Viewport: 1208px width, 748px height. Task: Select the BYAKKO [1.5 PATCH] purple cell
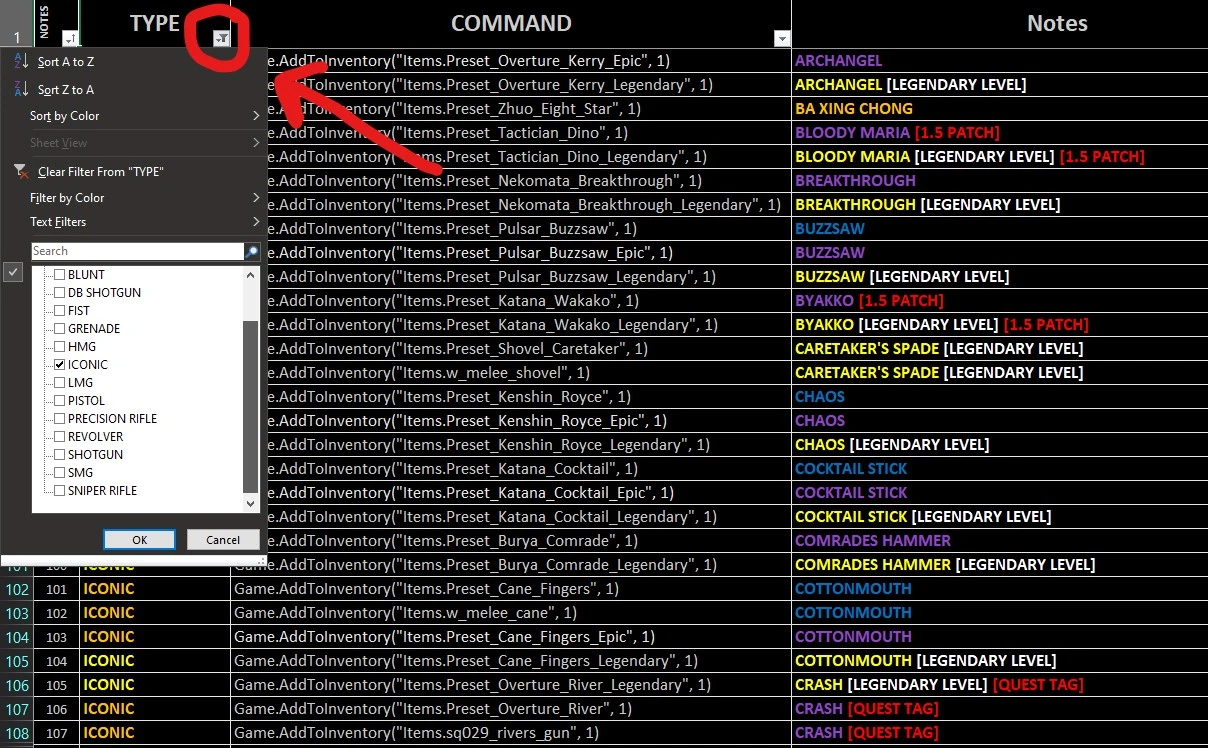999,301
